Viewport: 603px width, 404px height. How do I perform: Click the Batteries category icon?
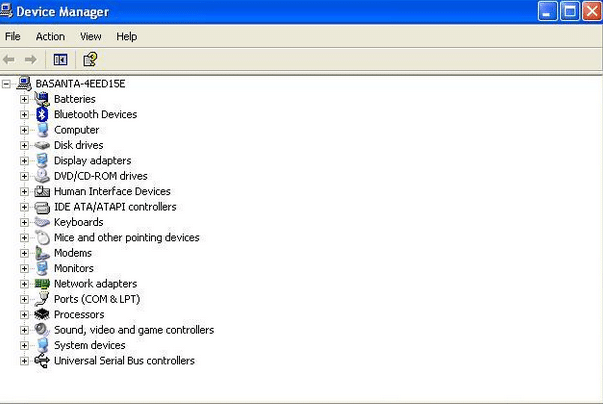coord(42,99)
